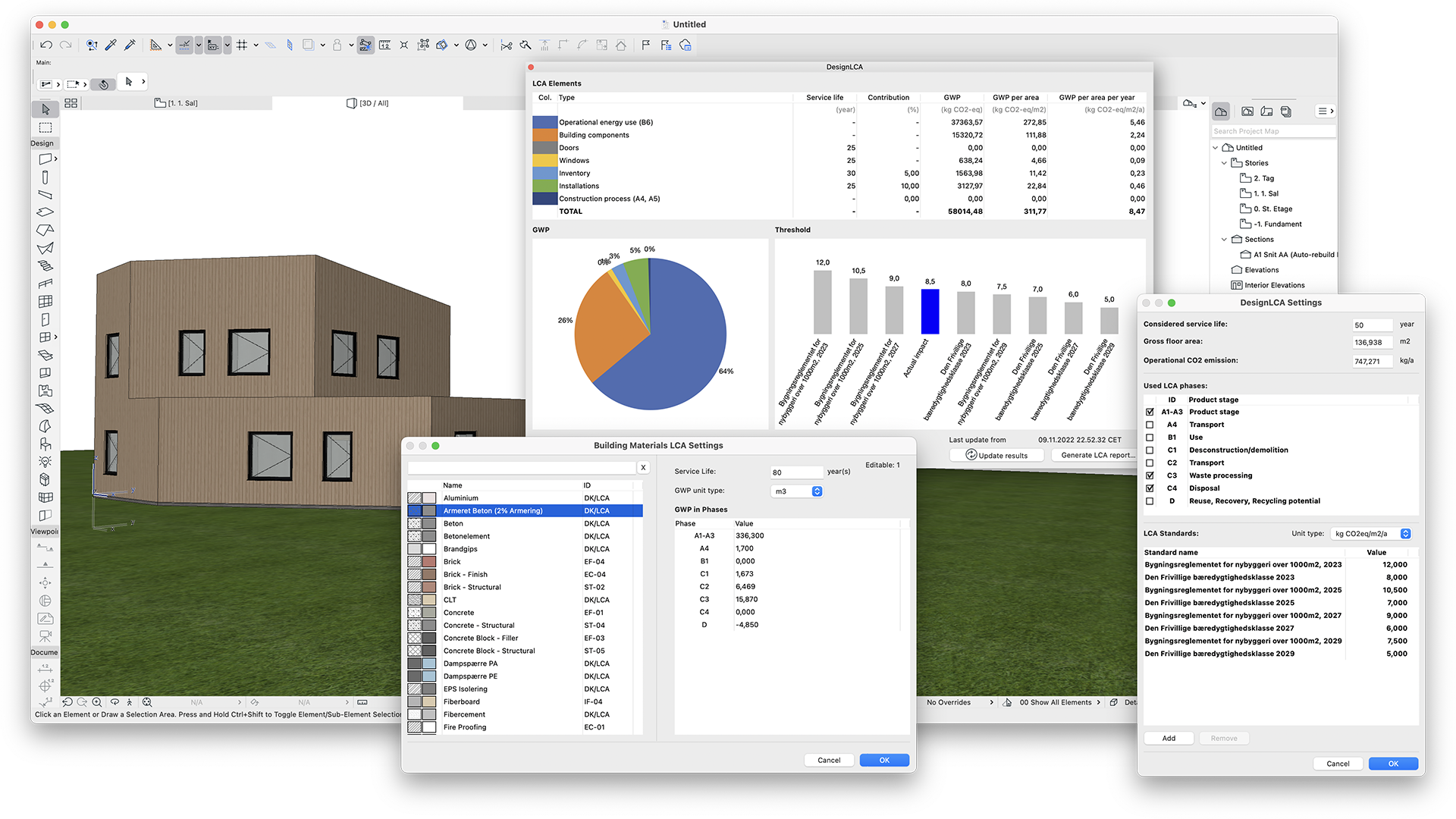
Task: Collapse the Stories folder in Project Map
Action: [1224, 163]
